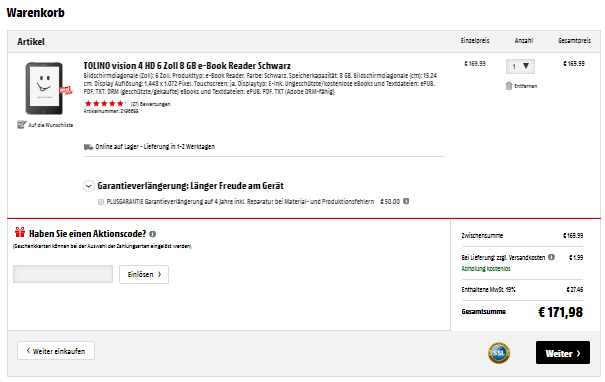
Task: Open the info icon next to 'Haben Sie einen Aktionscode?'
Action: [x=153, y=234]
